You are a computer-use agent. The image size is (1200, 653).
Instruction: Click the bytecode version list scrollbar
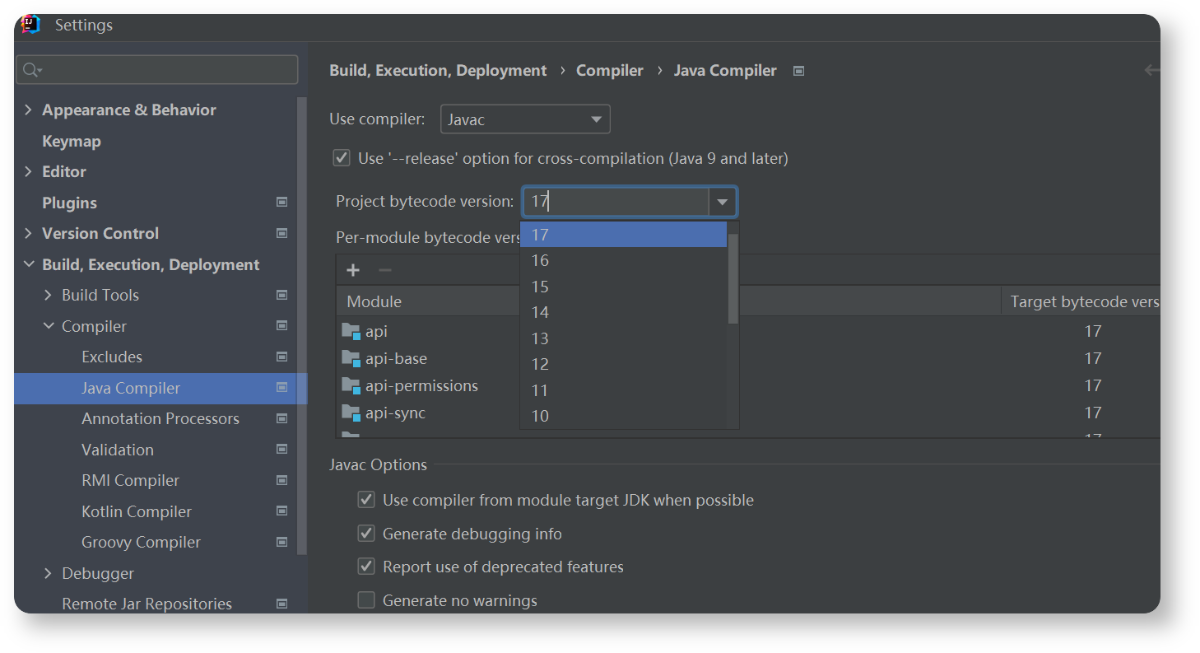pos(733,275)
